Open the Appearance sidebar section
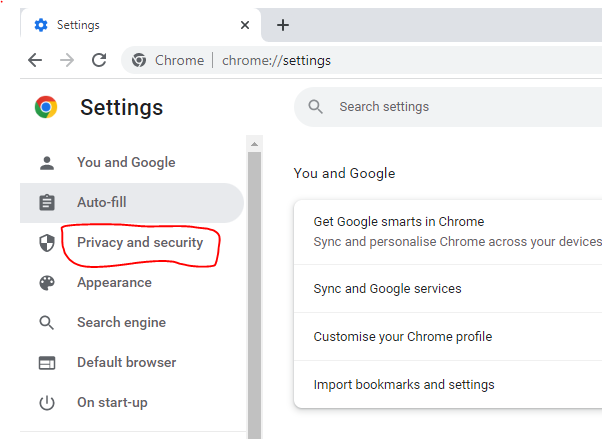This screenshot has width=602, height=439. [132, 283]
